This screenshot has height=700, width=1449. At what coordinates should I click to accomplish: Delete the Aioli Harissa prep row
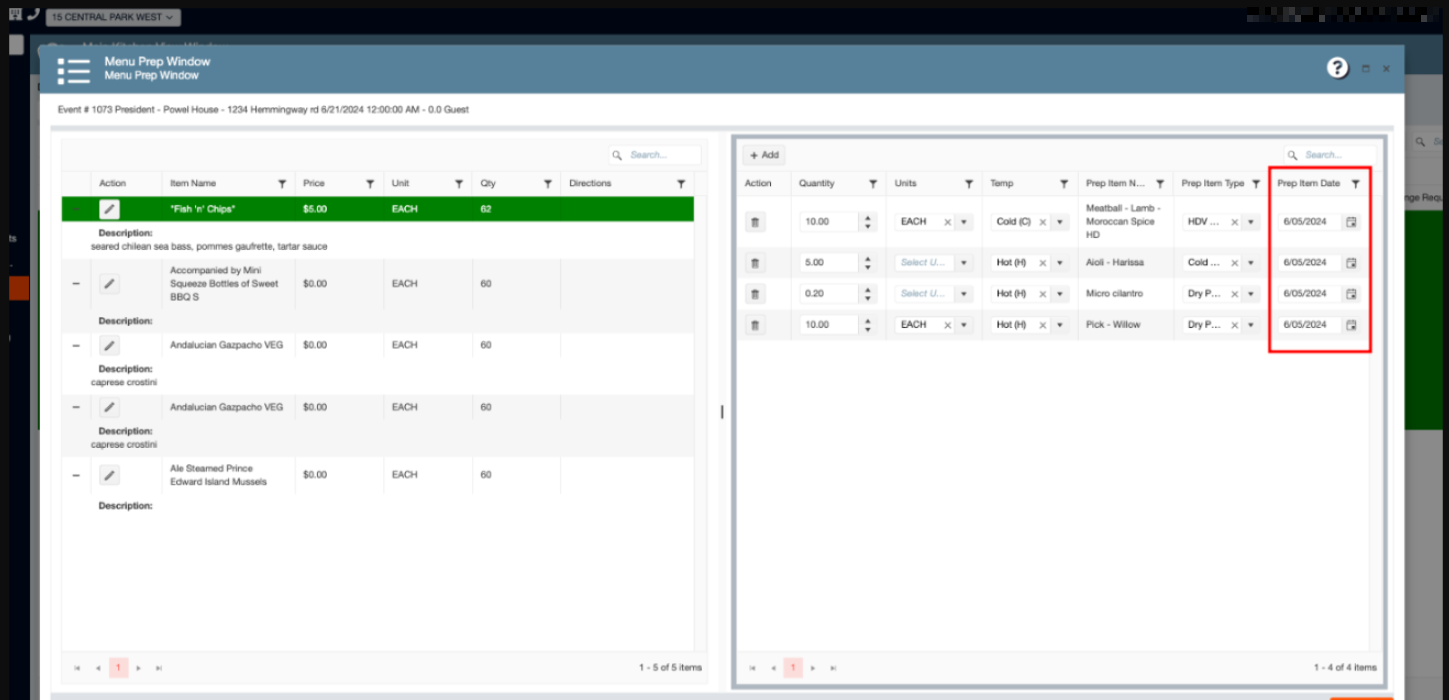tap(755, 263)
